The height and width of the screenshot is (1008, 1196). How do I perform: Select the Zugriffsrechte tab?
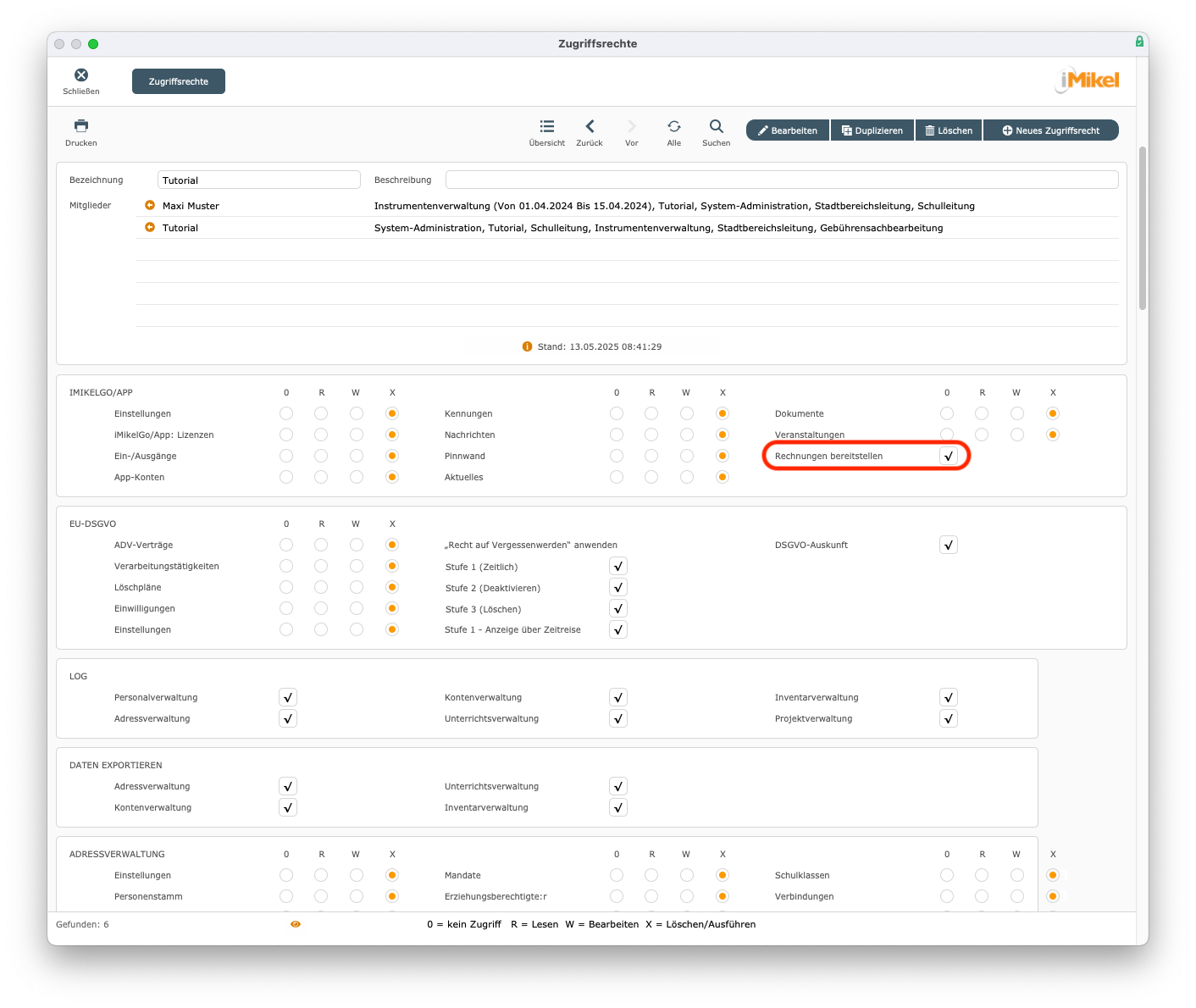coord(179,81)
